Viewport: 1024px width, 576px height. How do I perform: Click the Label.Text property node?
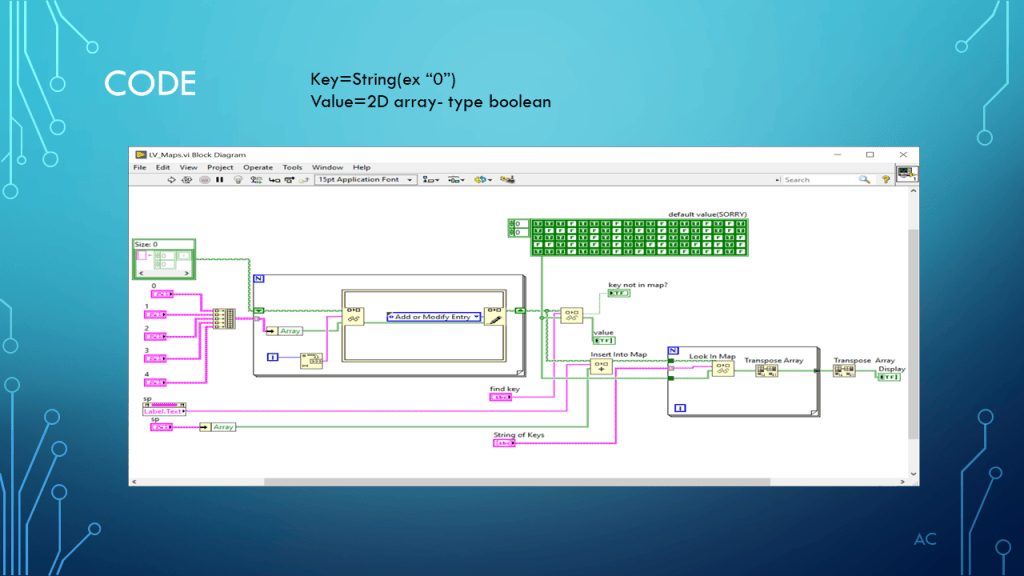click(165, 409)
